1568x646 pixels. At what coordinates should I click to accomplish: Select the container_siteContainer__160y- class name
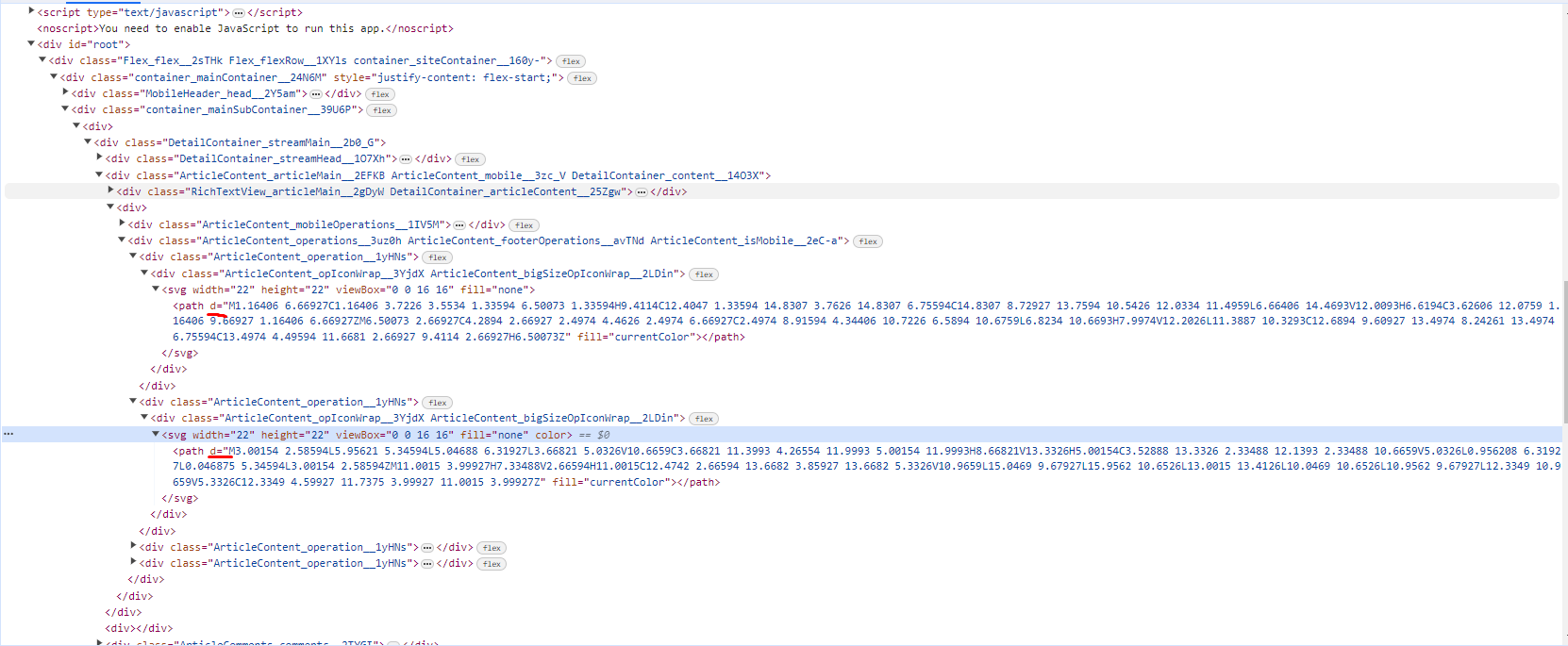(450, 60)
